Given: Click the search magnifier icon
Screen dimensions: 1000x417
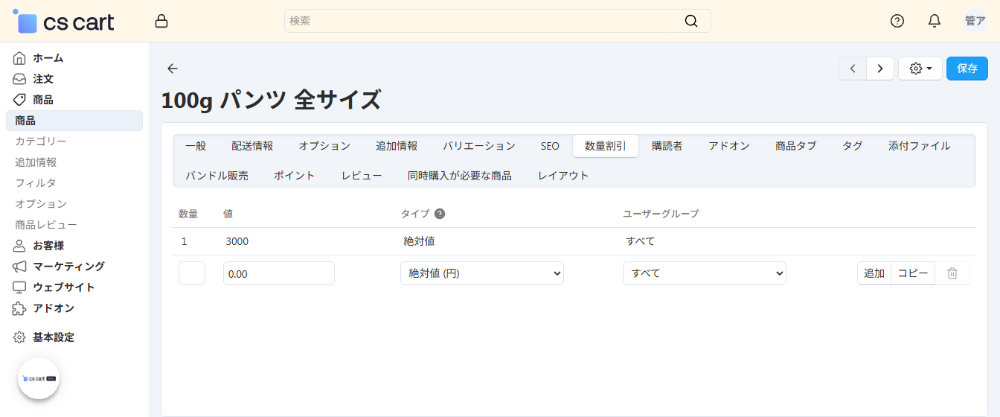Looking at the screenshot, I should [x=691, y=21].
